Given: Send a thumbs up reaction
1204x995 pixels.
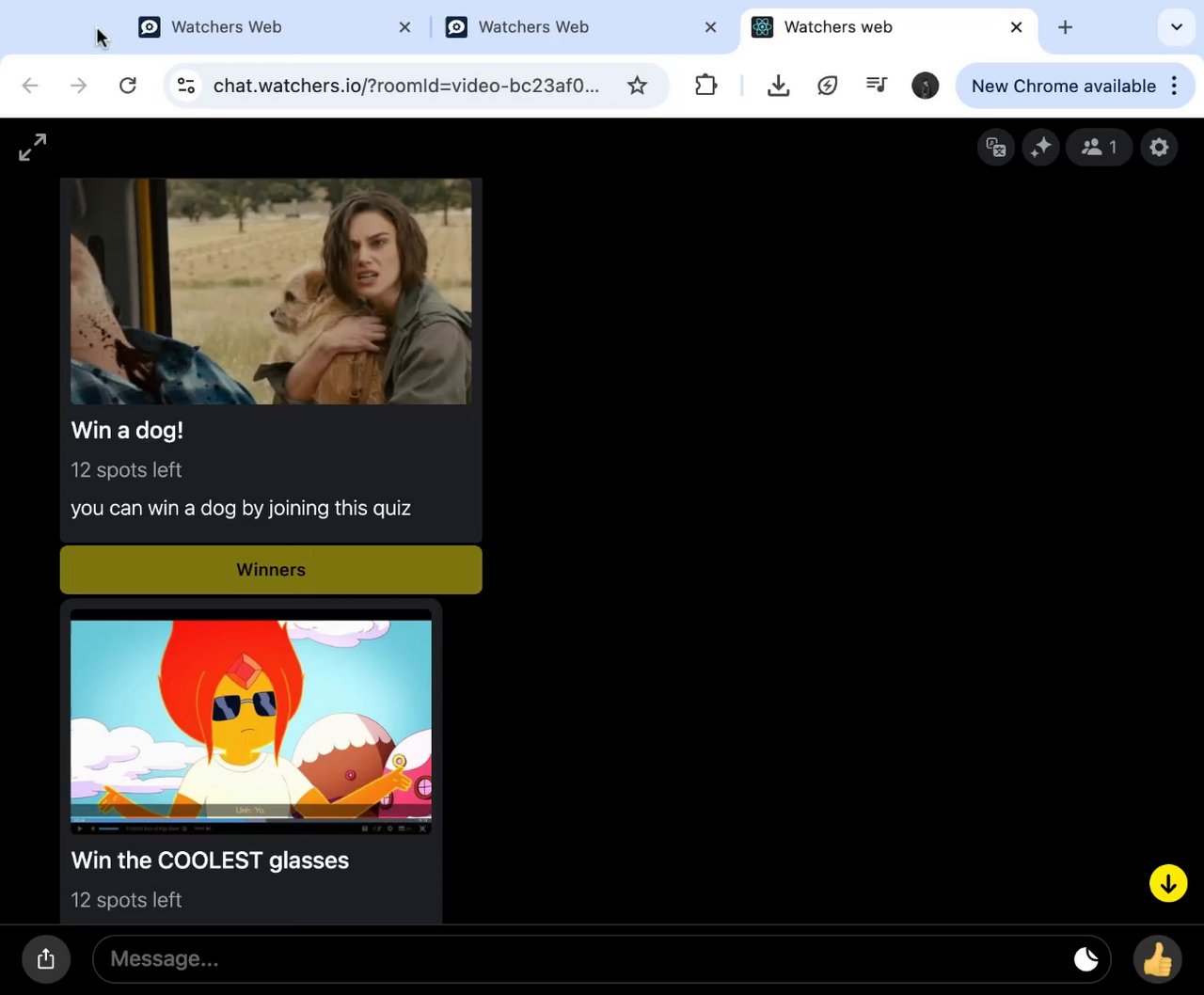Looking at the screenshot, I should pos(1157,959).
